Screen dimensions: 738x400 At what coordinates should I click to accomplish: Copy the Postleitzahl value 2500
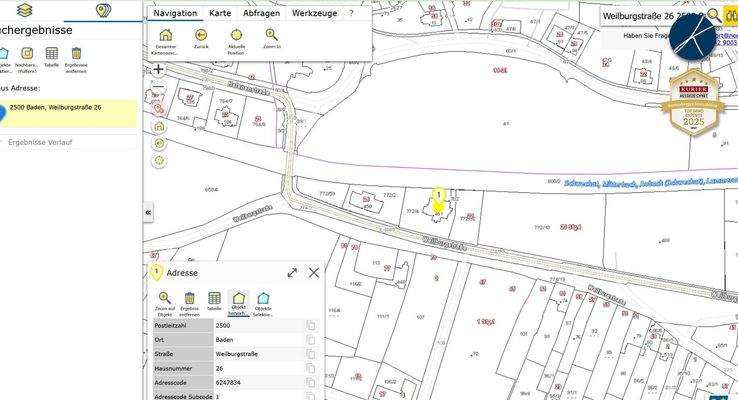click(311, 326)
